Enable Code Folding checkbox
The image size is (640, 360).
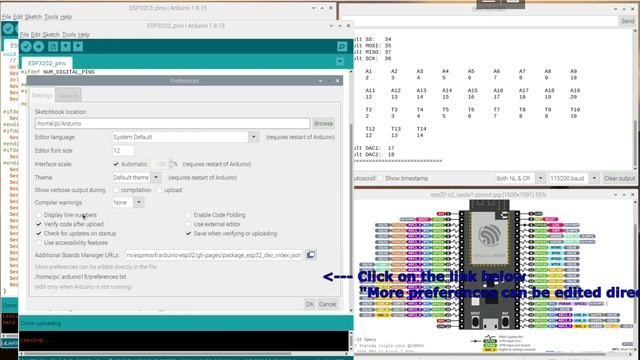click(188, 215)
